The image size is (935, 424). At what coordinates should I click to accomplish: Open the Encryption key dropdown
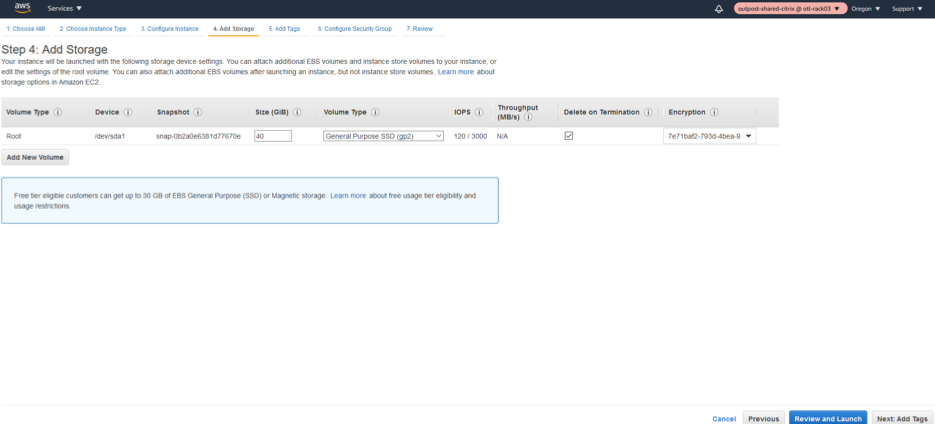pos(710,136)
